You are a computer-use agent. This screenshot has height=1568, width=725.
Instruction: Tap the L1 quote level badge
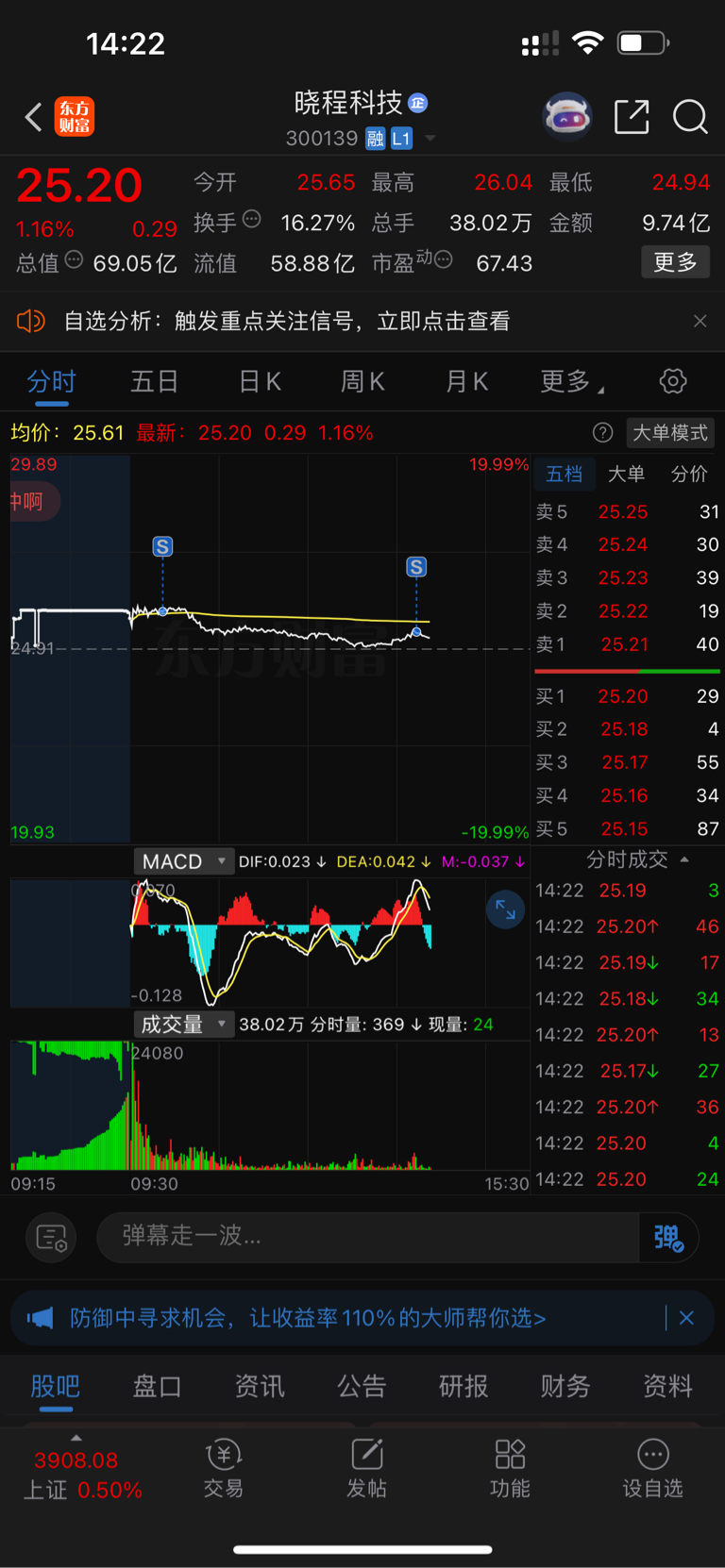coord(401,139)
